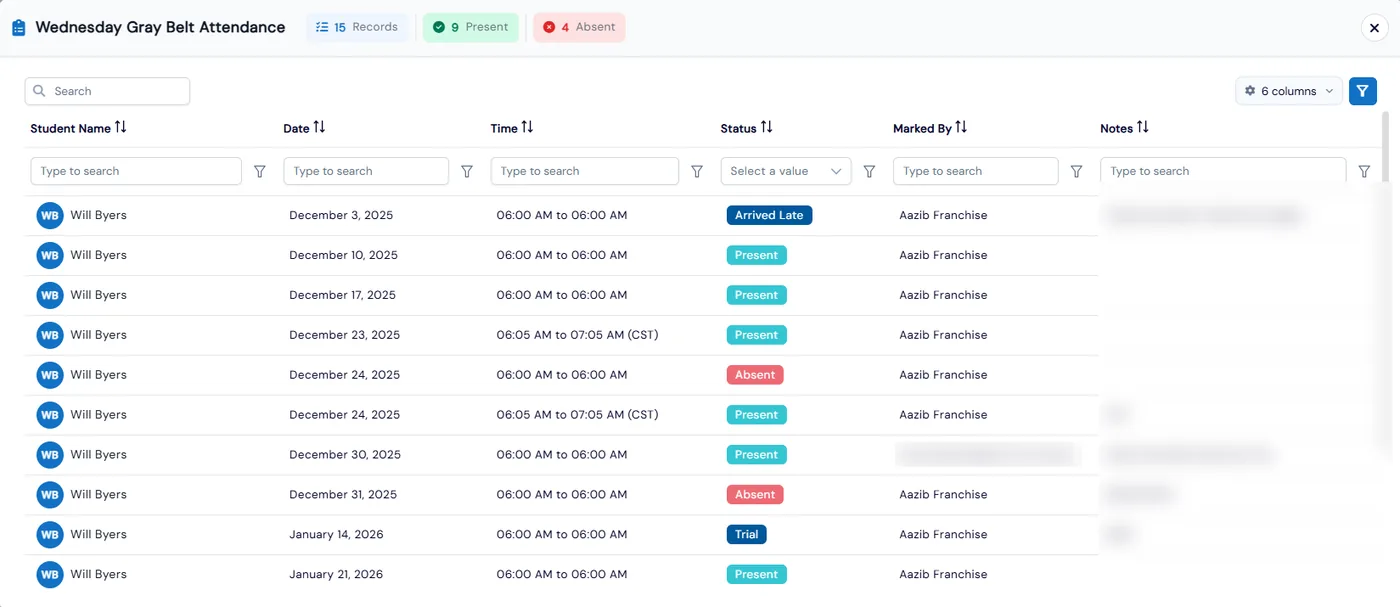Screen dimensions: 1400x607
Task: Expand the Status 'Select a value' dropdown
Action: click(786, 171)
